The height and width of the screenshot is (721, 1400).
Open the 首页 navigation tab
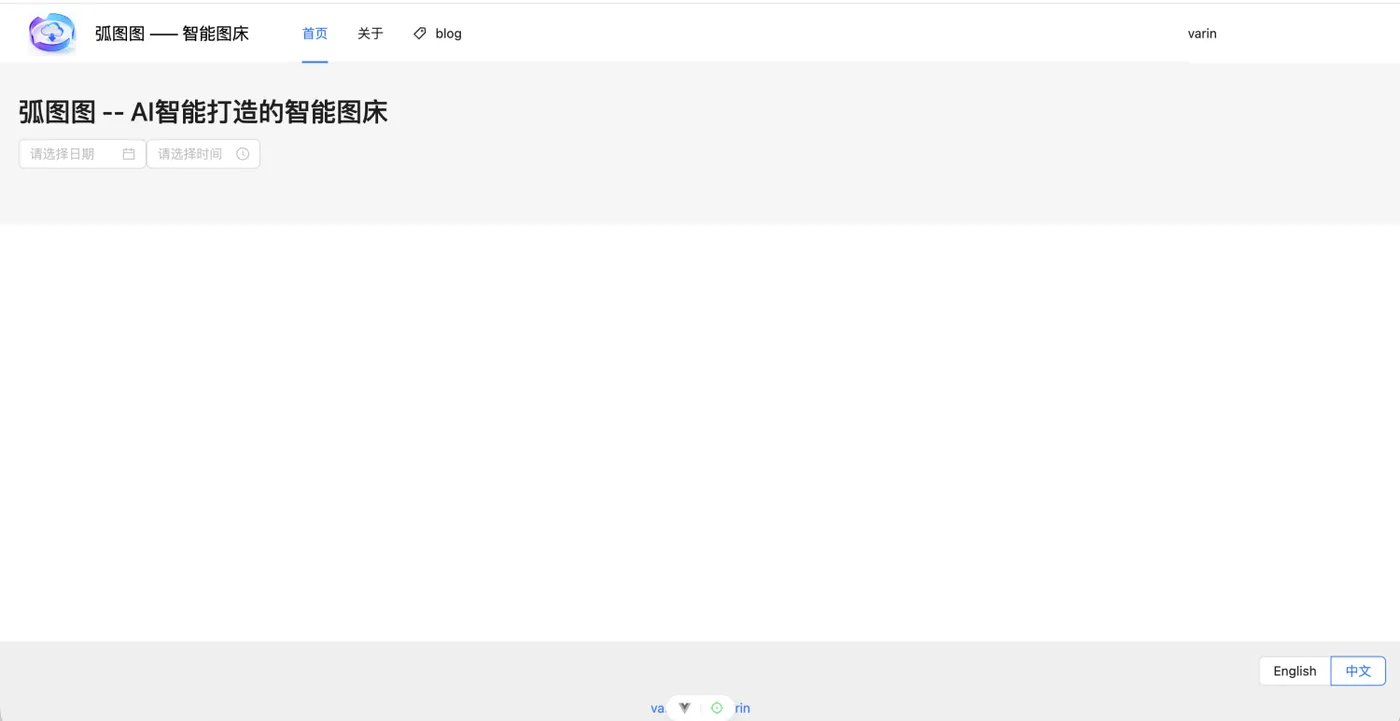pyautogui.click(x=315, y=33)
